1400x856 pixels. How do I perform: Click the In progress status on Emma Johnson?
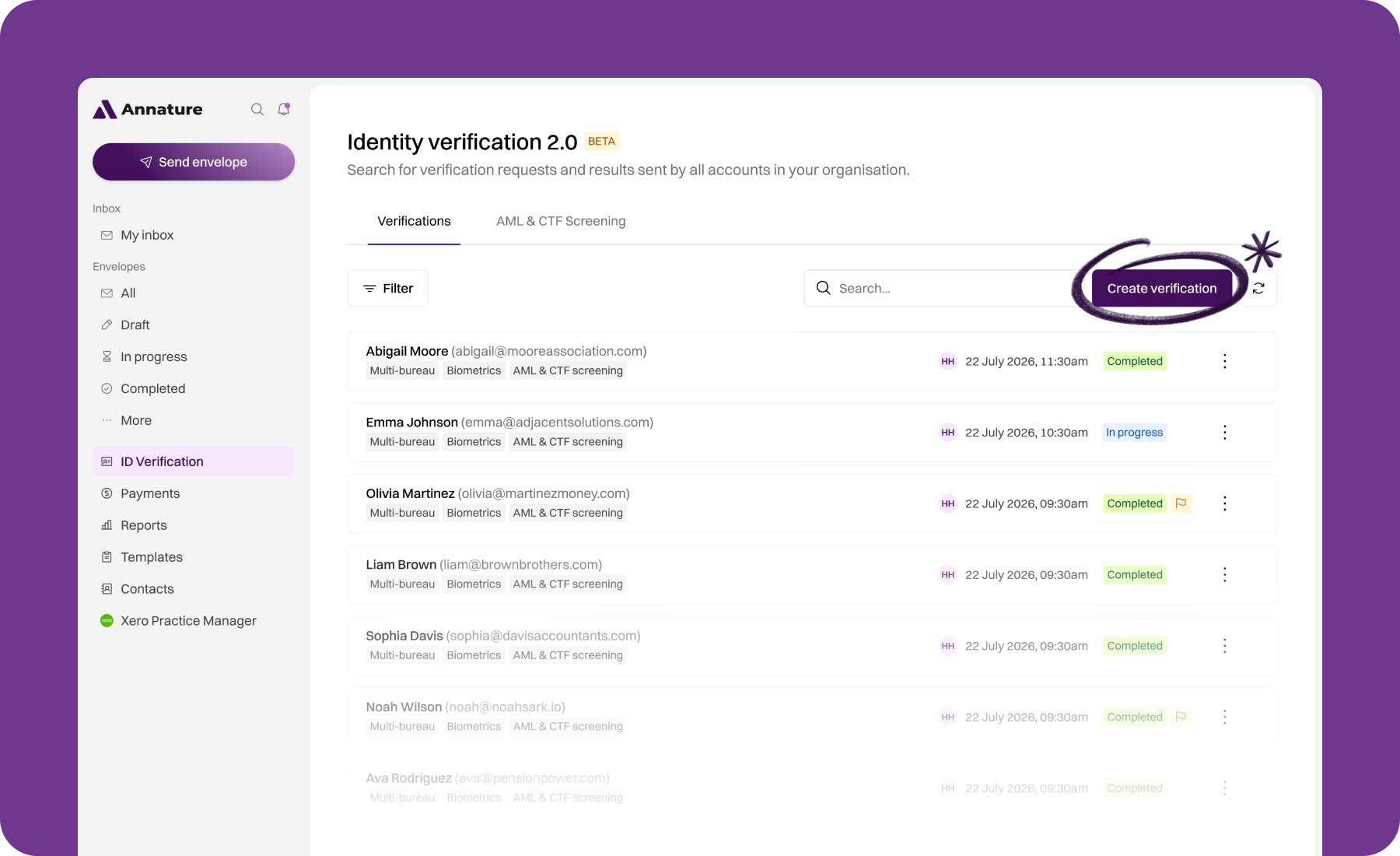tap(1134, 433)
